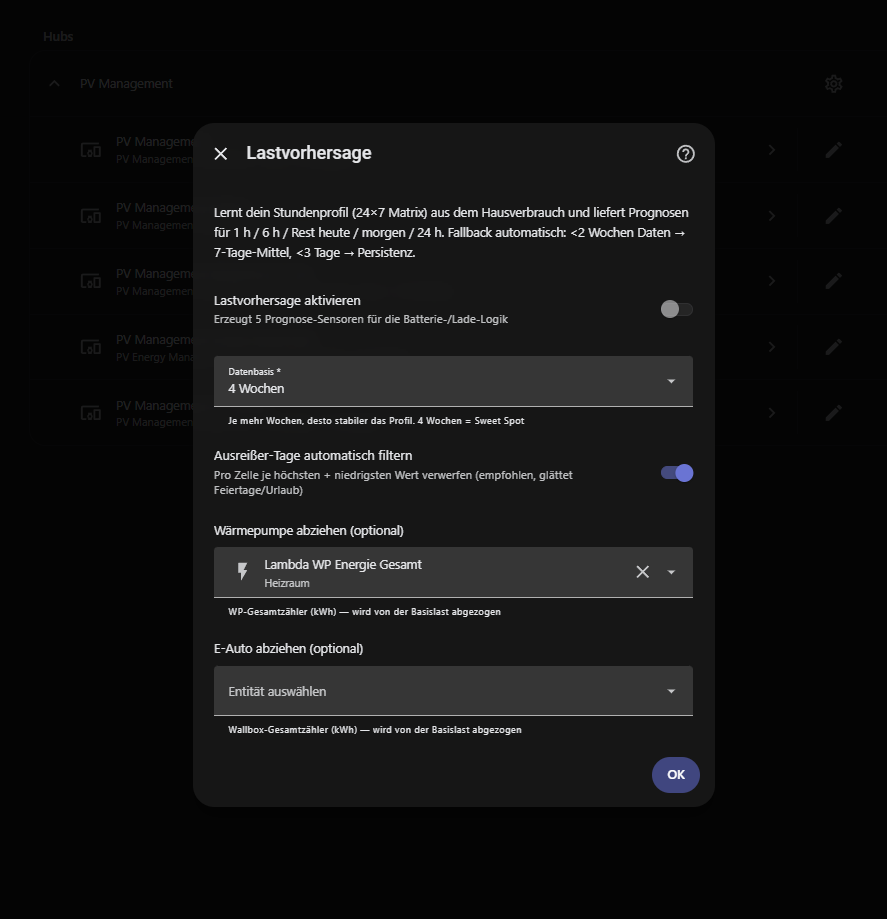Open the first PV Management entry chevron
Image resolution: width=887 pixels, height=919 pixels.
coord(771,150)
